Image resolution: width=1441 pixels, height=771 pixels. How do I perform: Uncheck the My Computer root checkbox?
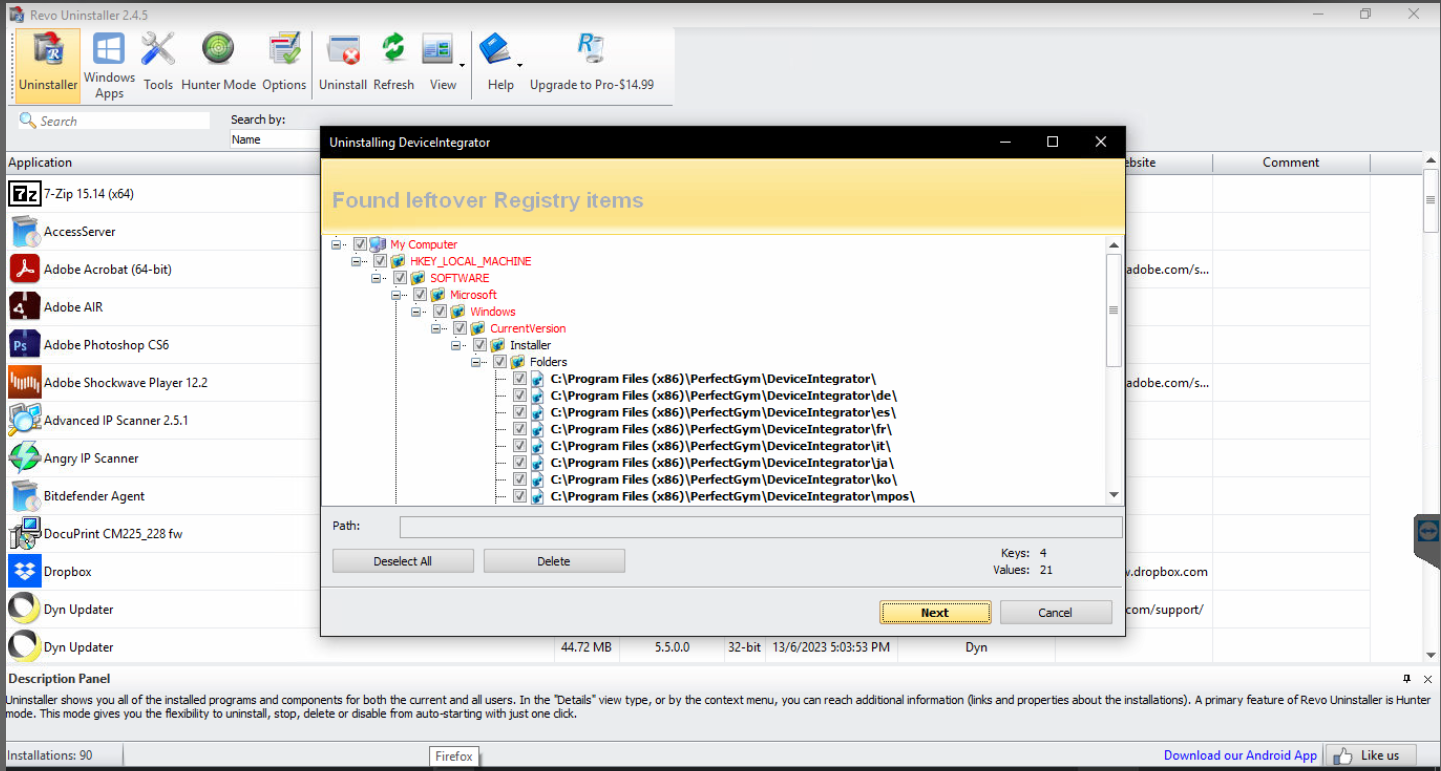[360, 244]
